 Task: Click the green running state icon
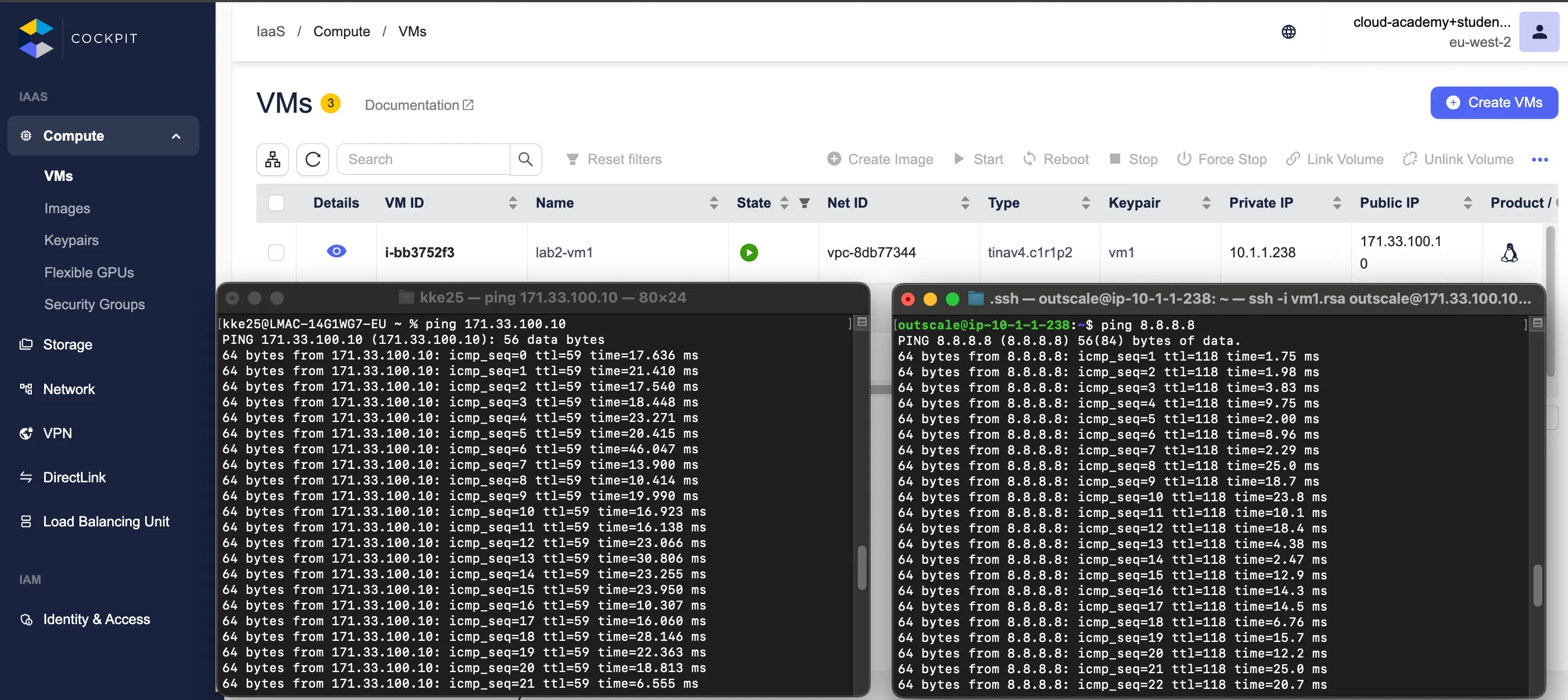[749, 253]
